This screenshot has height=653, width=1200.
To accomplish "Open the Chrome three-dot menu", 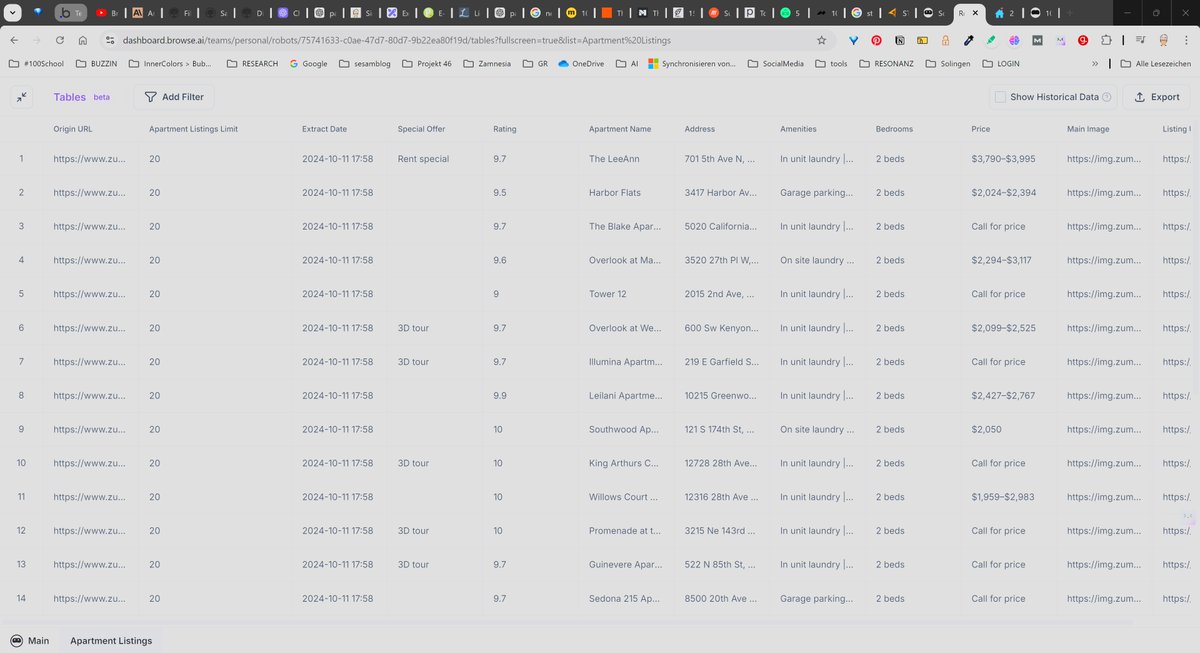I will 1186,40.
